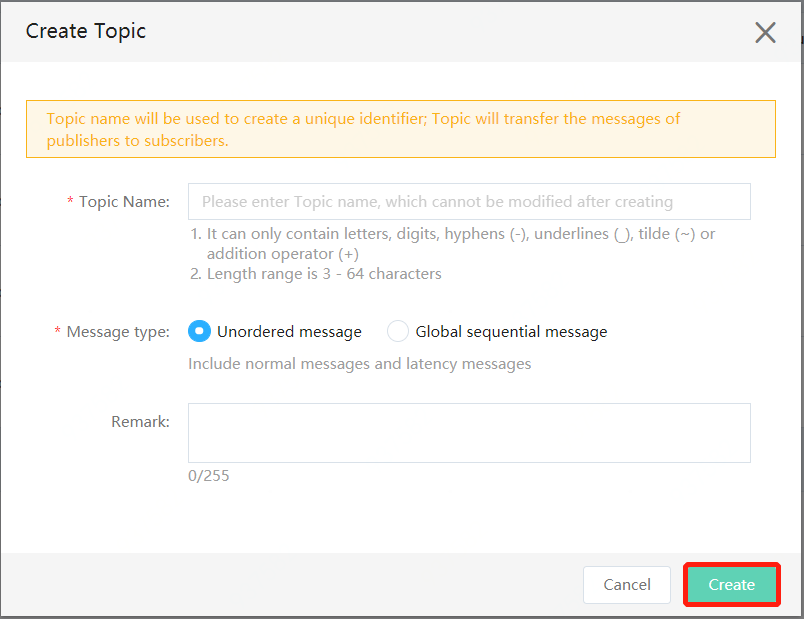Focus the Remark text area

point(469,433)
